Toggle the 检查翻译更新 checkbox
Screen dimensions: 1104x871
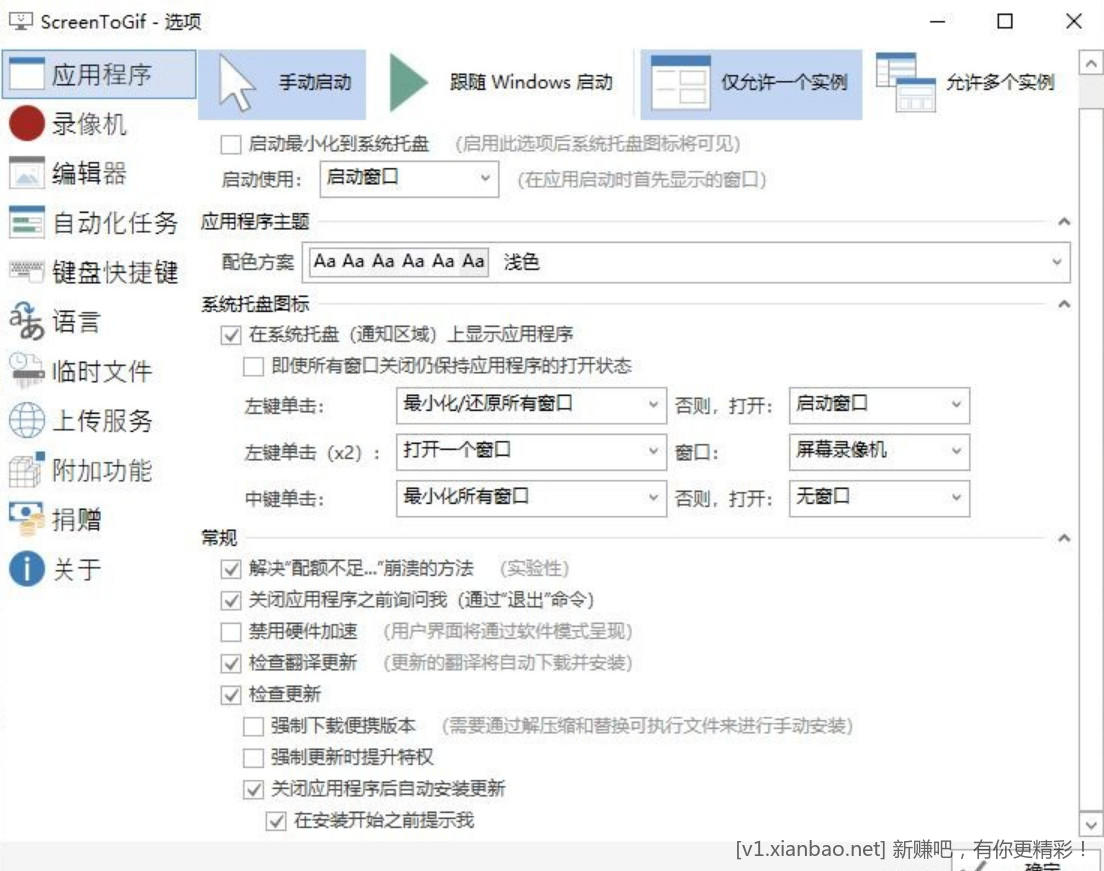point(231,663)
